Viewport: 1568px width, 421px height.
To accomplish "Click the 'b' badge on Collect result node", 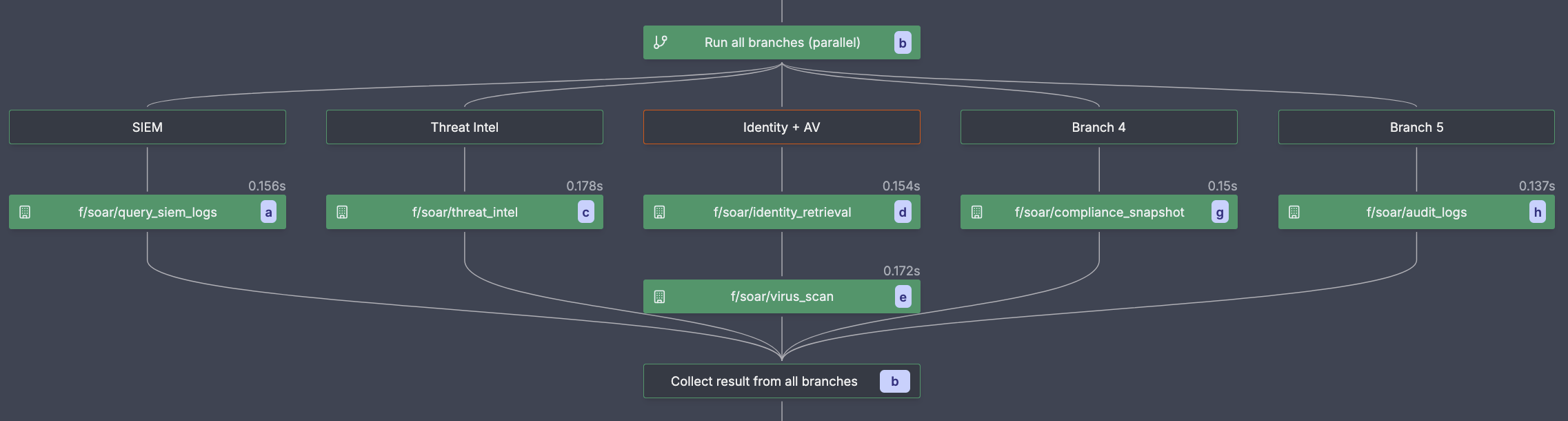I will [x=894, y=381].
